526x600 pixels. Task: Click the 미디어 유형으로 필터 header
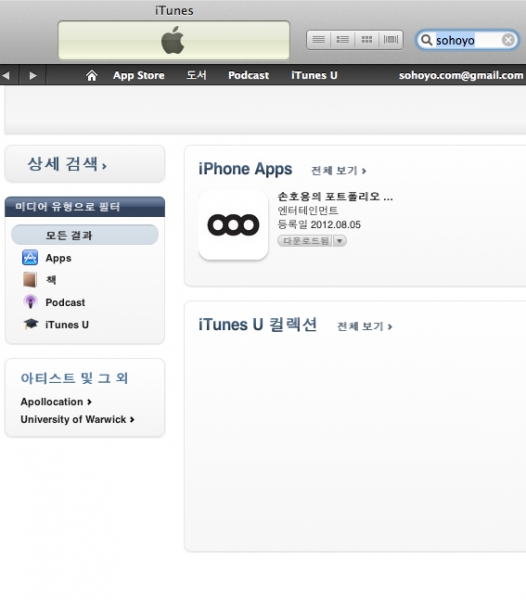tap(85, 207)
